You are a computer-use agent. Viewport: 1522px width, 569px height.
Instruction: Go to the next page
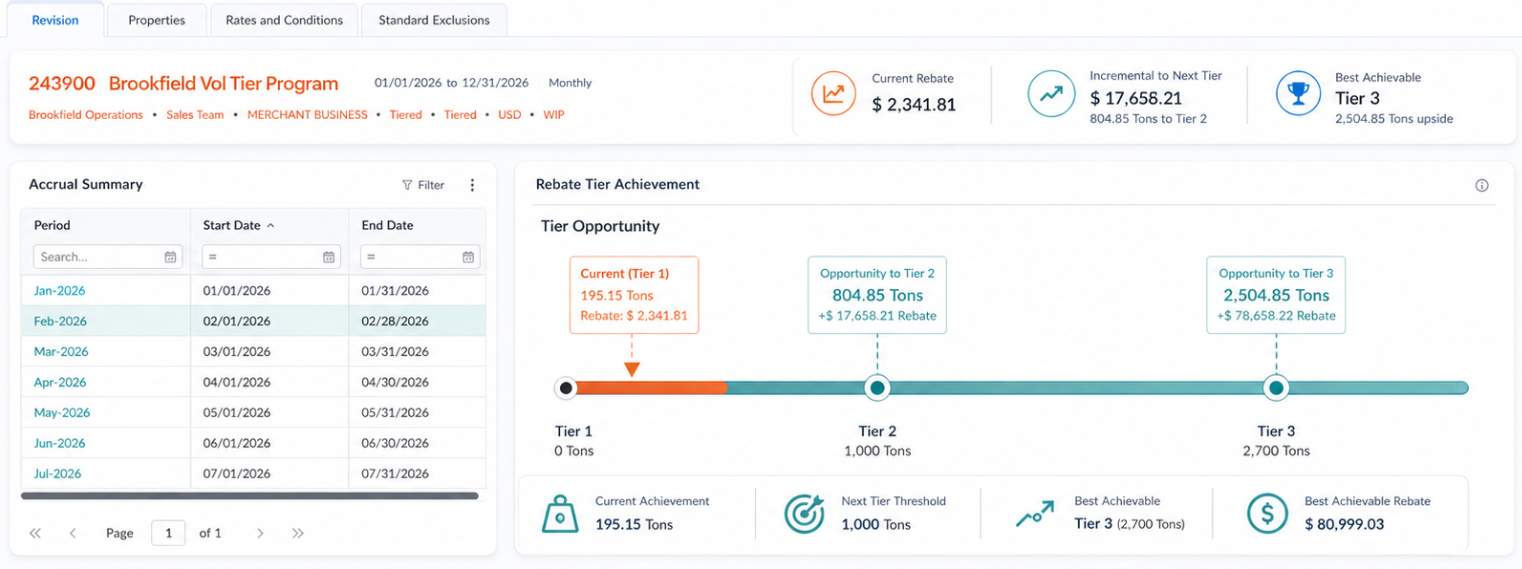260,533
